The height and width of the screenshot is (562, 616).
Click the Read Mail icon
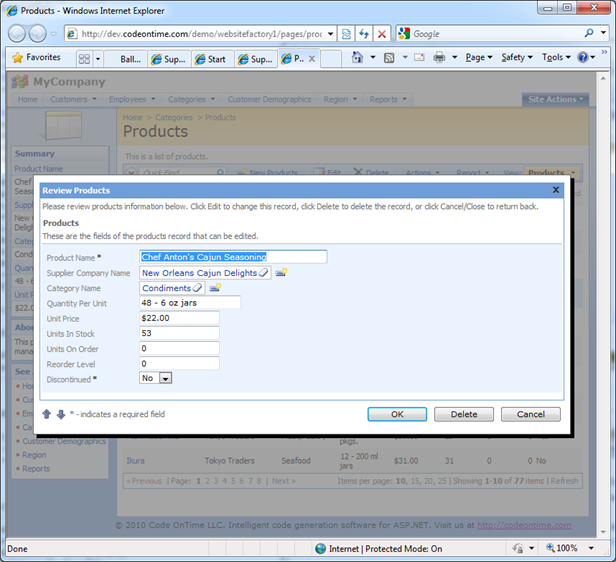coord(419,58)
